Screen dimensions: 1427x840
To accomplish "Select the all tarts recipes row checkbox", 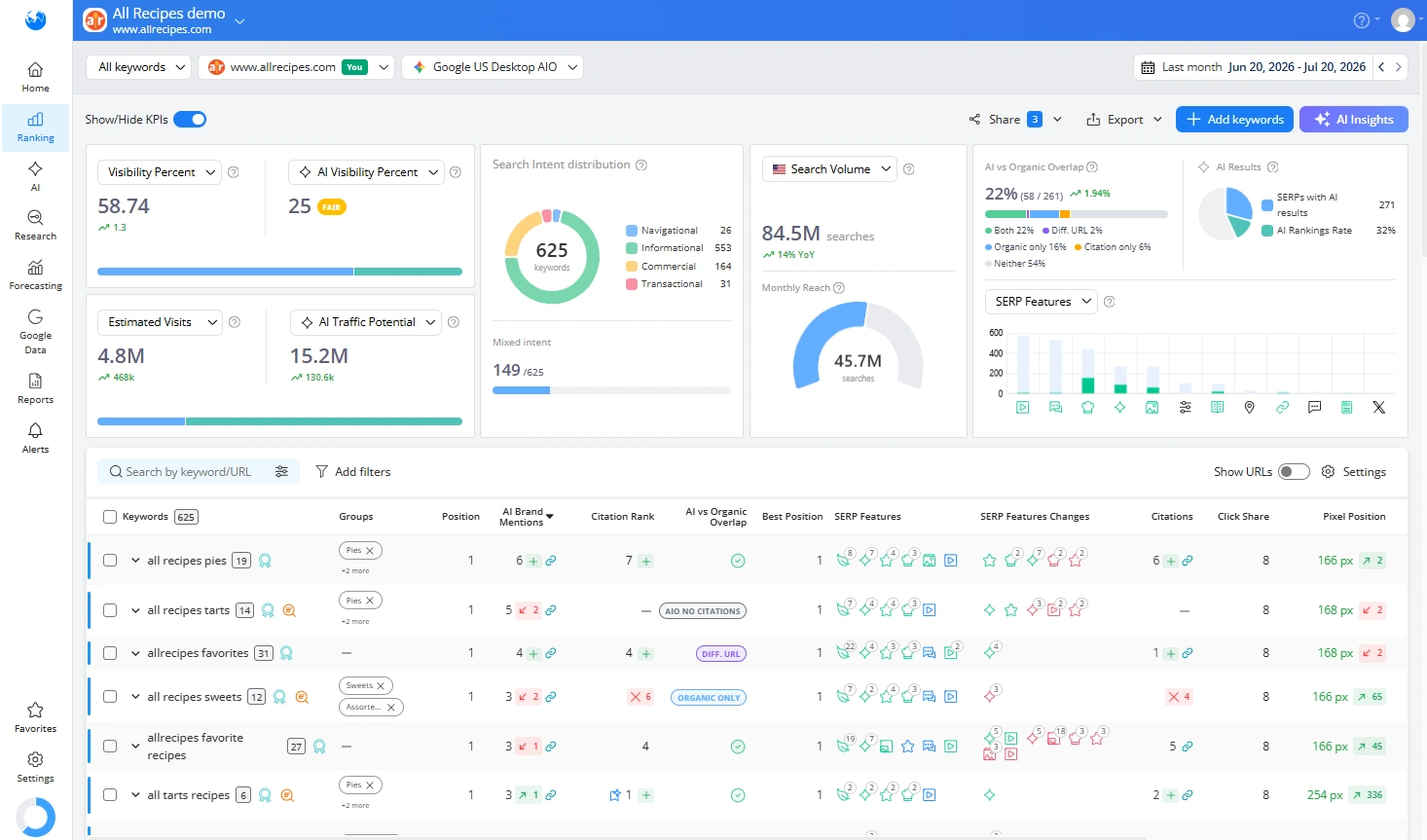I will (110, 795).
